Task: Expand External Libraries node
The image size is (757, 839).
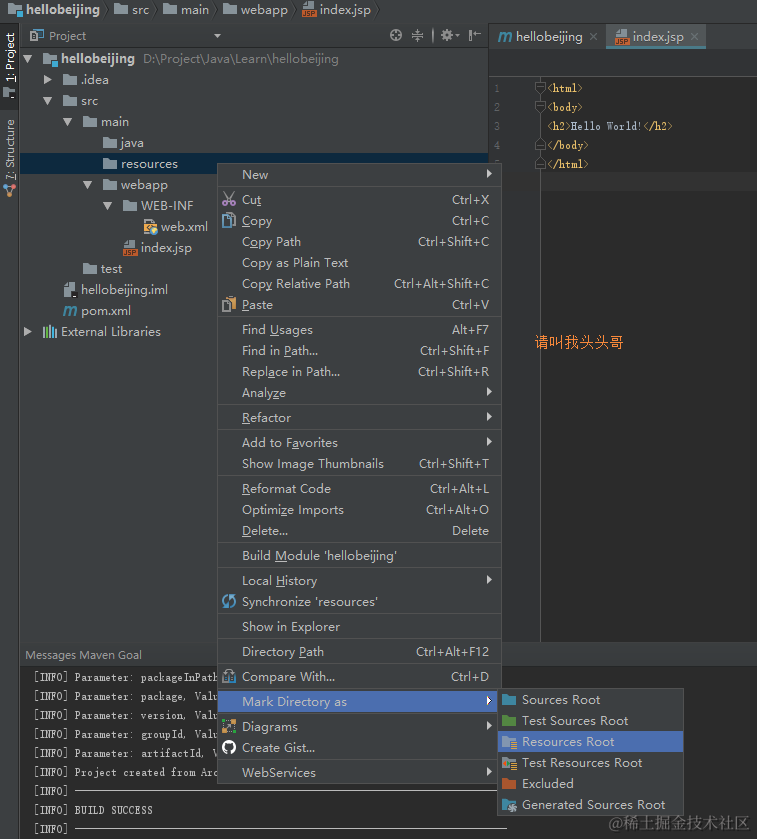Action: pyautogui.click(x=28, y=332)
